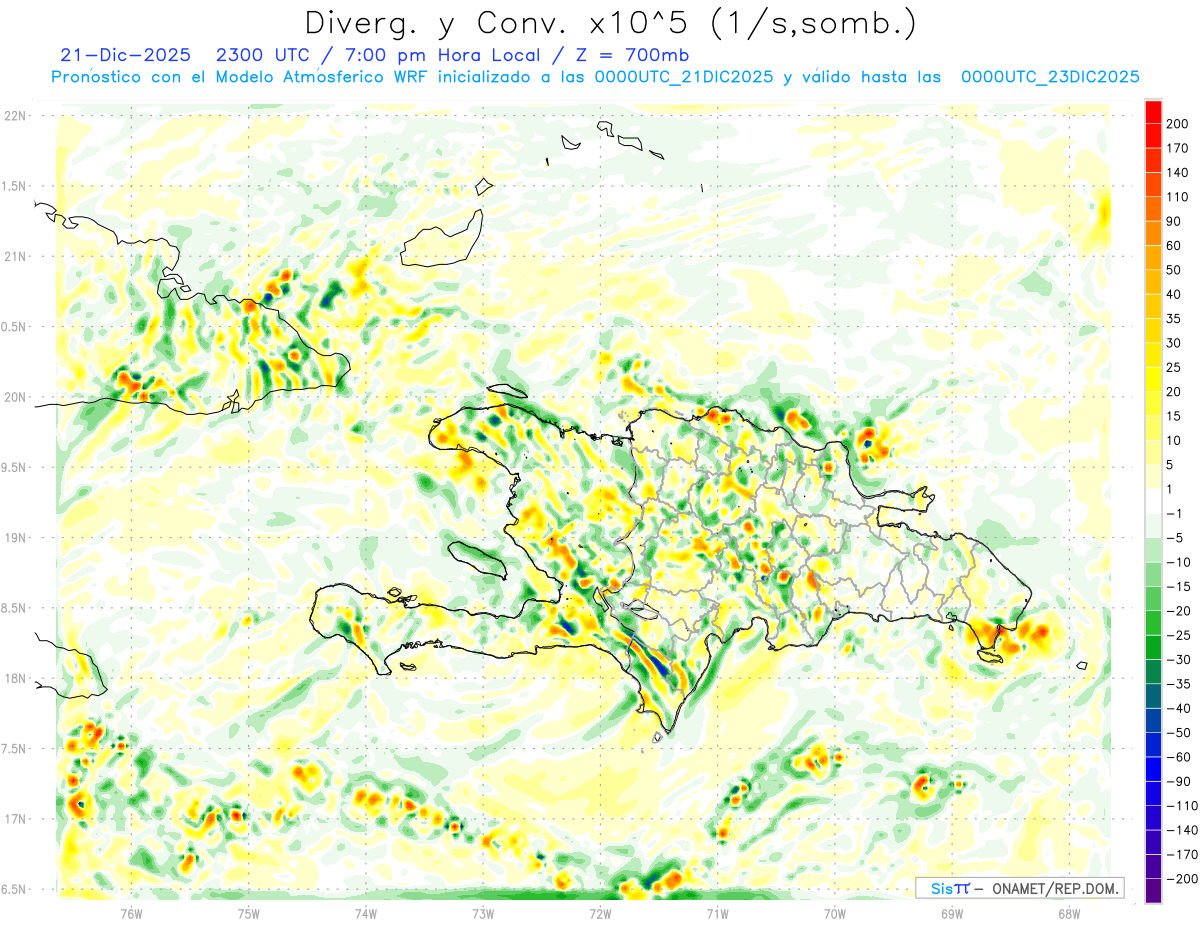Click the "8.5N" latitude label
Image resolution: width=1200 pixels, height=927 pixels.
point(15,608)
